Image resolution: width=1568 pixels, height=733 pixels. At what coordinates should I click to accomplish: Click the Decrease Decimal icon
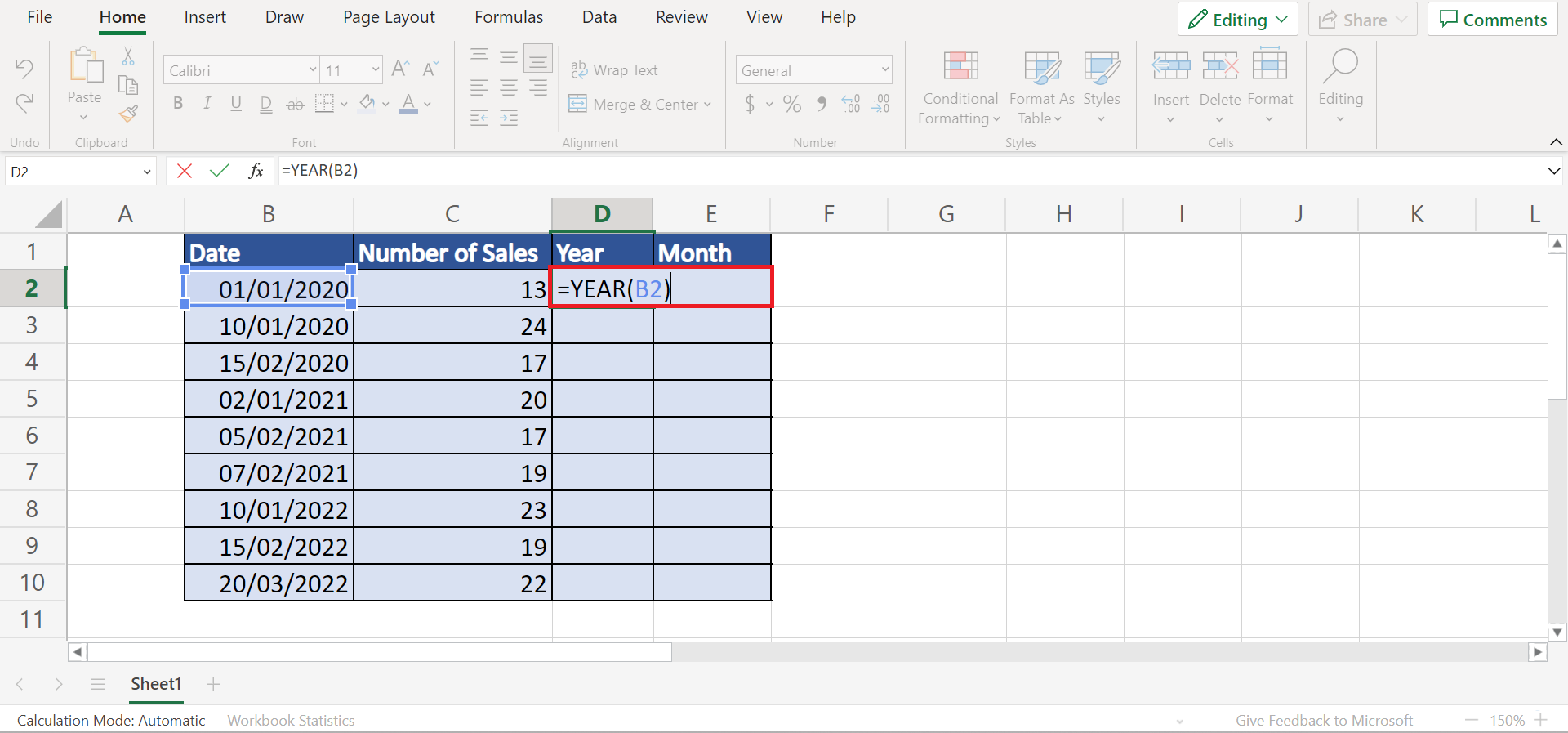(880, 104)
